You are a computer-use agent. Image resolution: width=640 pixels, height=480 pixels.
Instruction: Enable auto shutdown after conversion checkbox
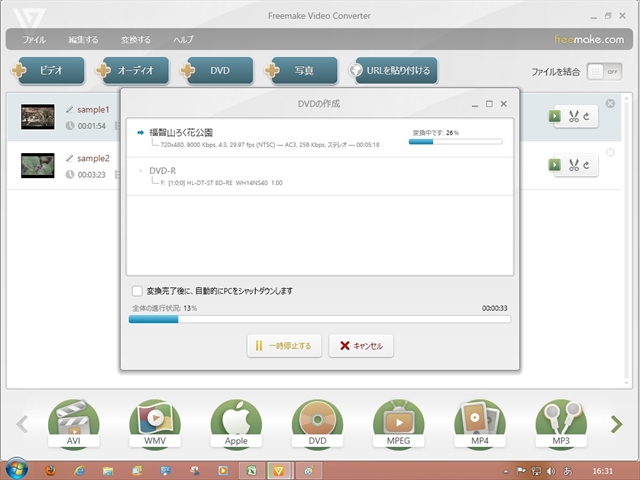pos(137,291)
